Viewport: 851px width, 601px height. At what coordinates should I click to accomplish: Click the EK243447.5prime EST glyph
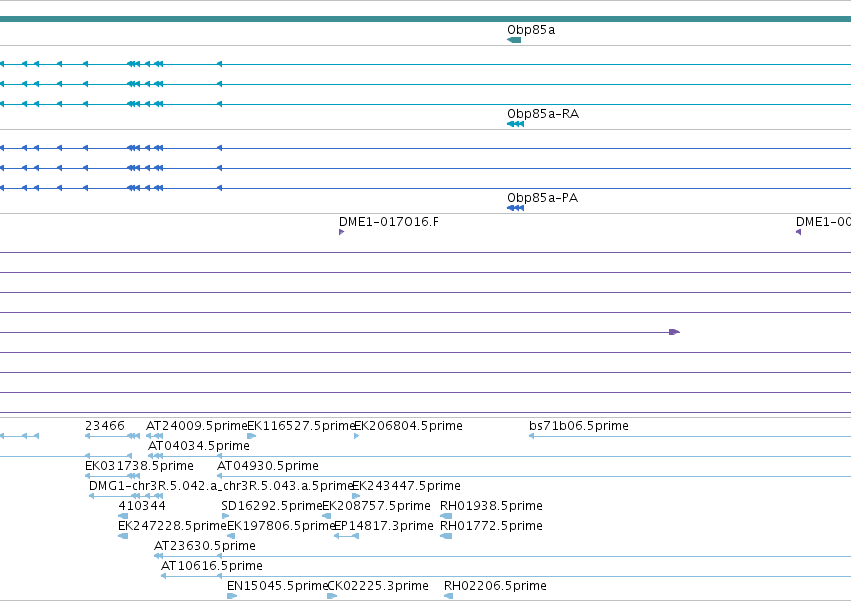tap(356, 496)
